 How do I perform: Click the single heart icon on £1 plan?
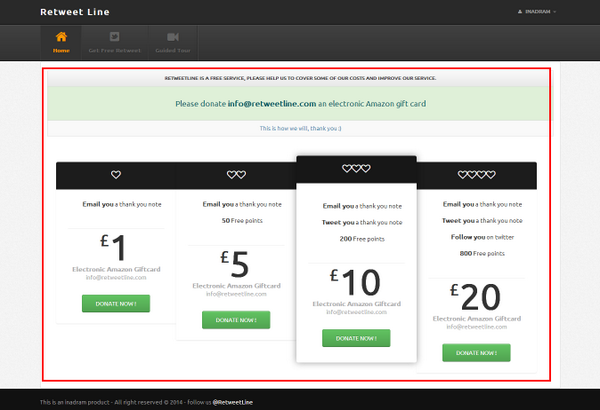pyautogui.click(x=116, y=175)
